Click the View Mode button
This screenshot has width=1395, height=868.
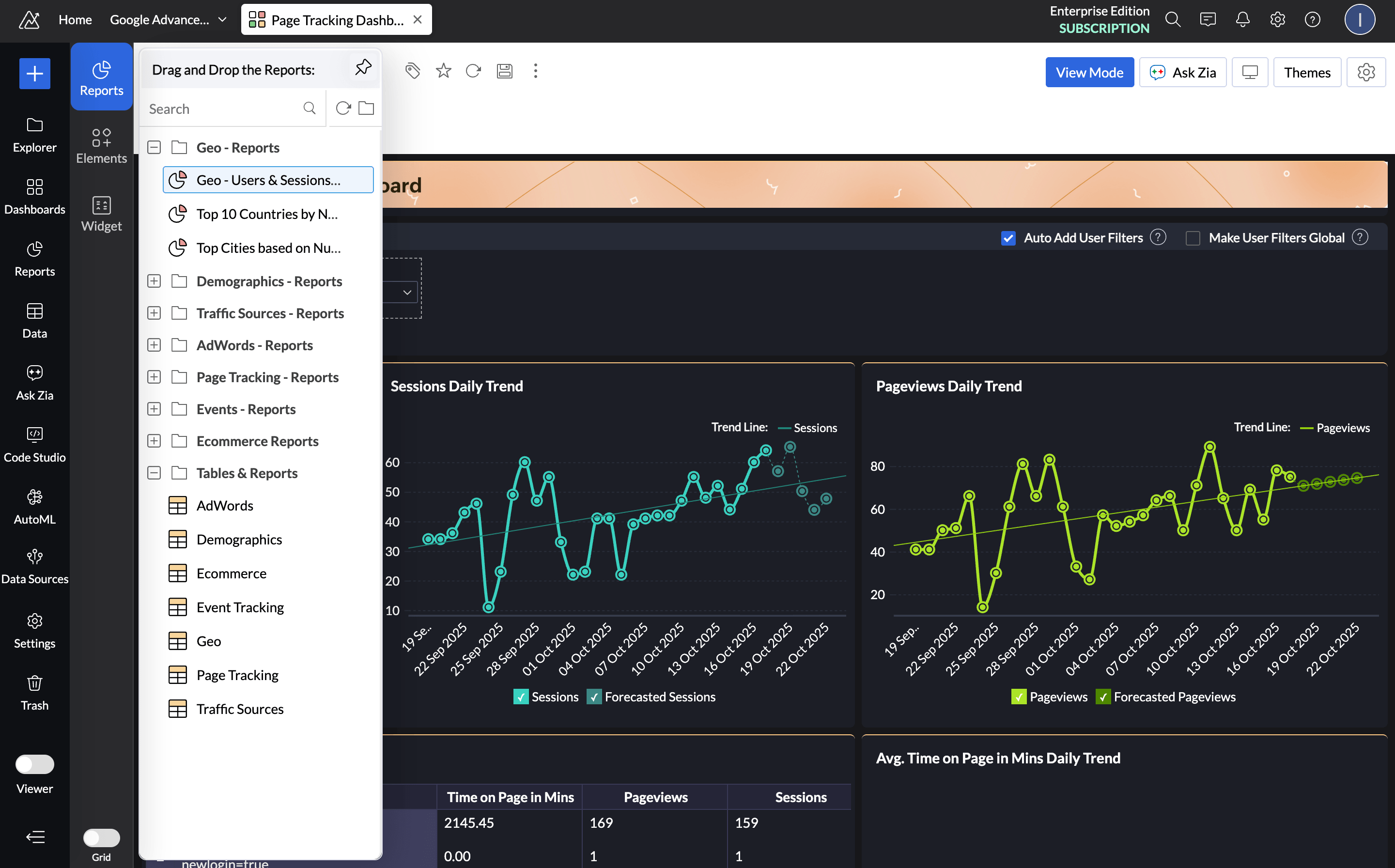1089,72
